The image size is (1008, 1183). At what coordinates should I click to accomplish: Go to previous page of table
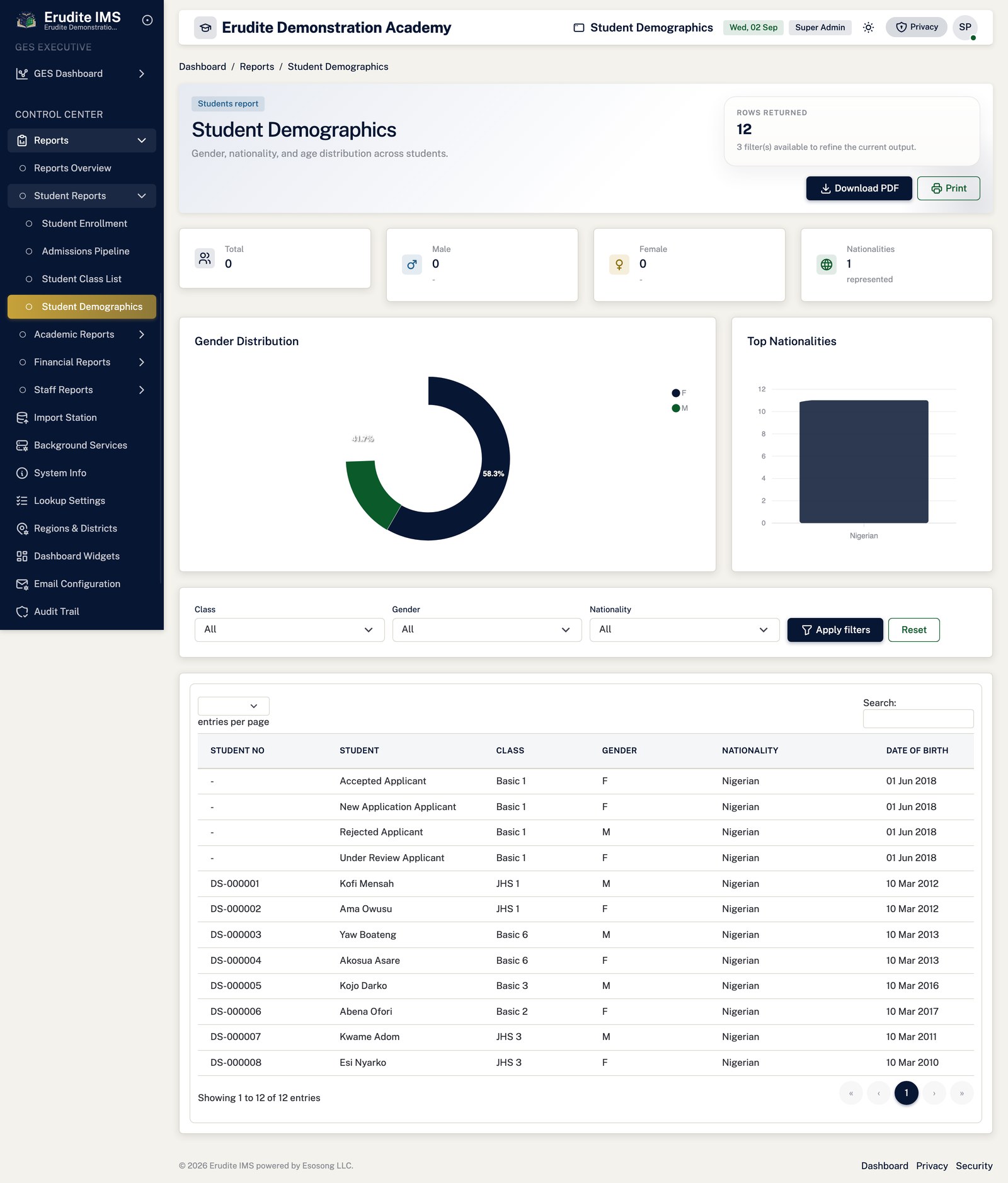[x=879, y=1093]
